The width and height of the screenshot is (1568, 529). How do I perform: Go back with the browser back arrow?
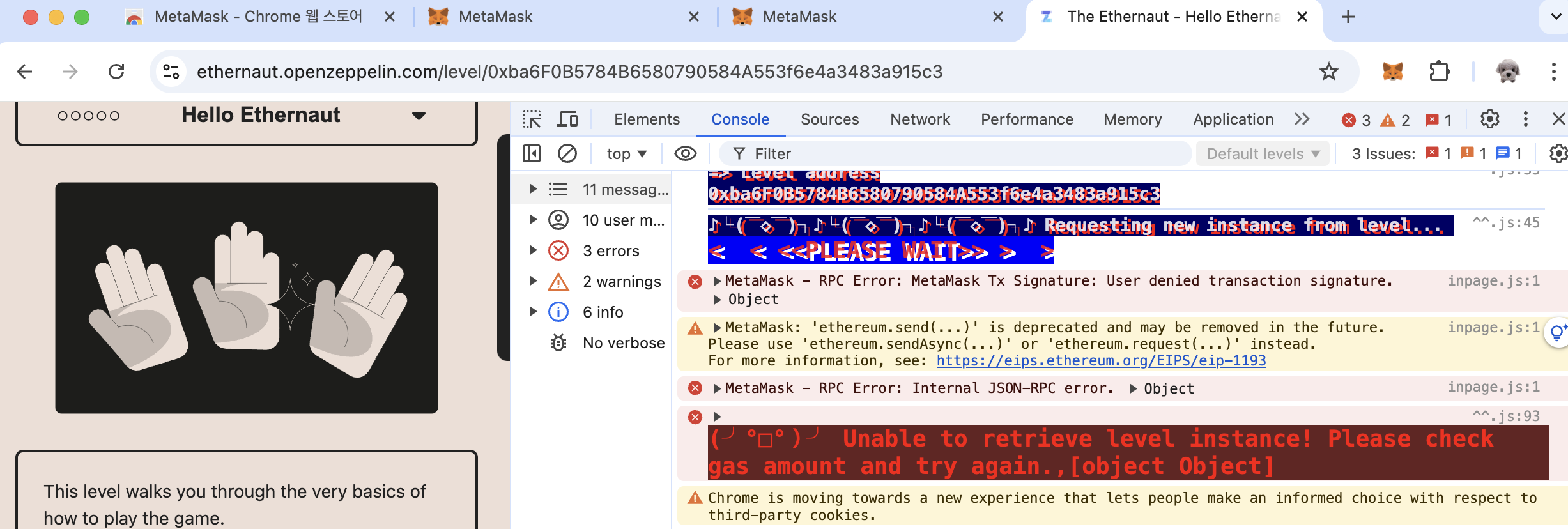coord(24,72)
